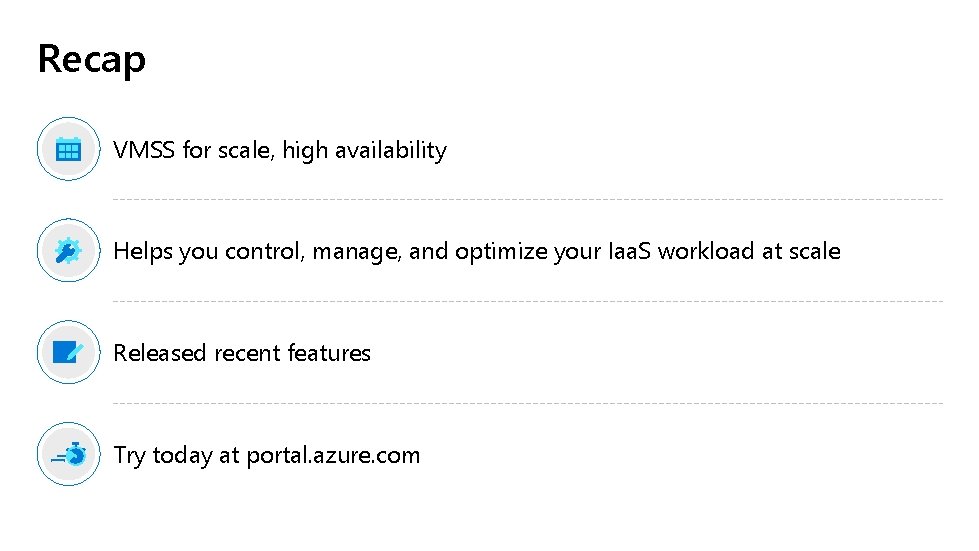This screenshot has width=979, height=551.
Task: Click the dashed divider above "Released recent features"
Action: (x=527, y=301)
